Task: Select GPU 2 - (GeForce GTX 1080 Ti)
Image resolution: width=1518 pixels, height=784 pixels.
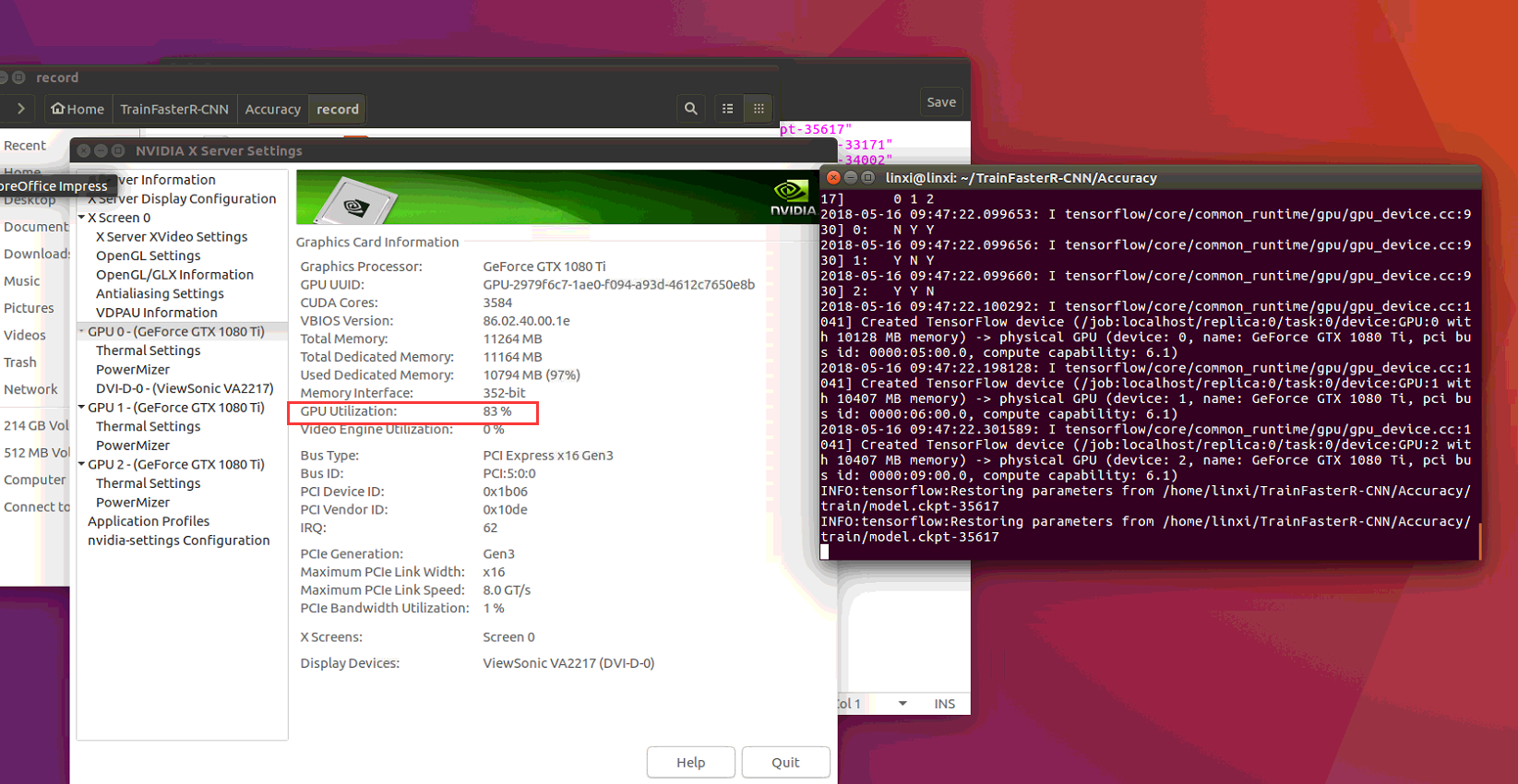Action: coord(176,464)
